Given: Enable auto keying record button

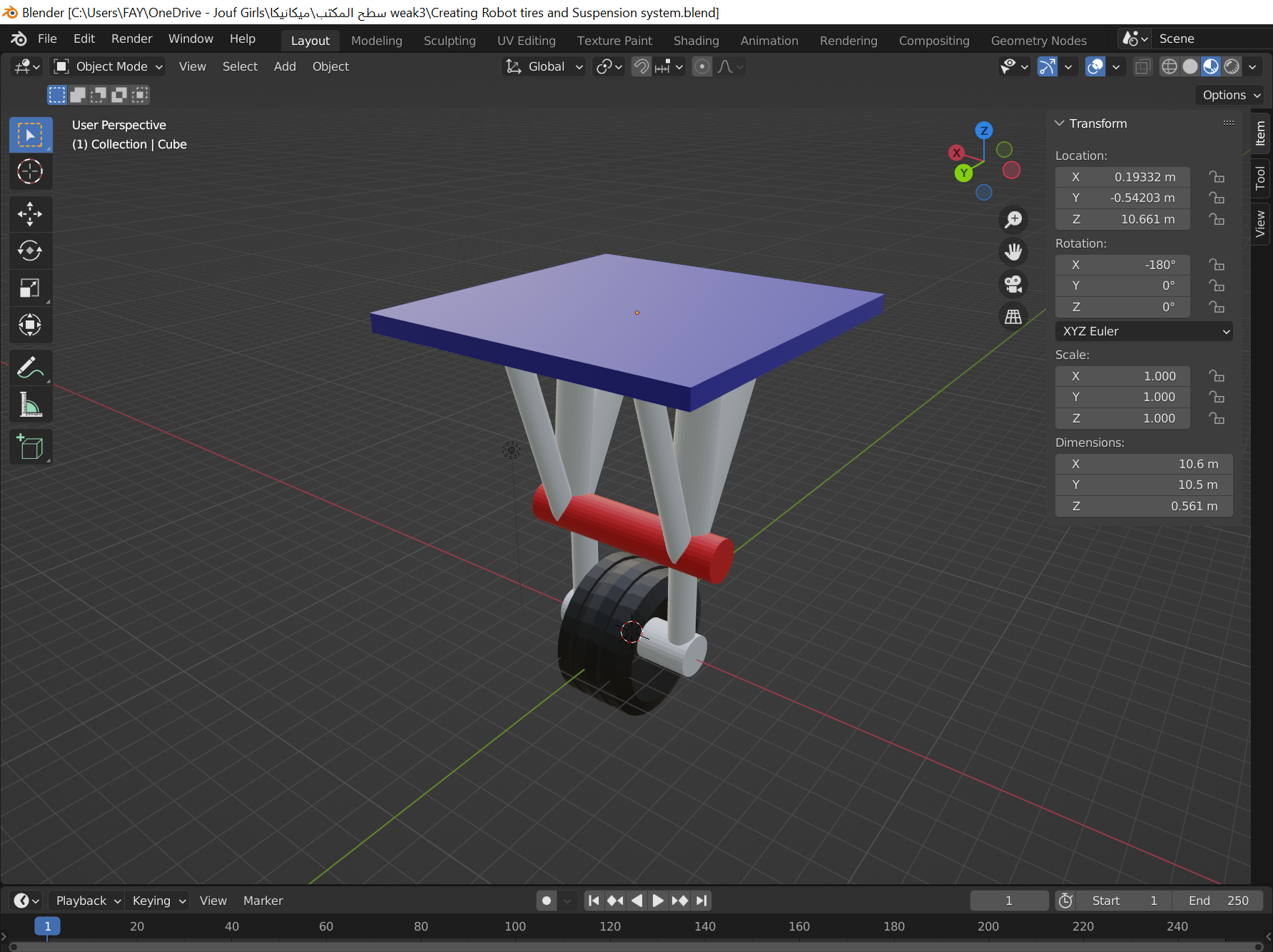Looking at the screenshot, I should pyautogui.click(x=547, y=901).
